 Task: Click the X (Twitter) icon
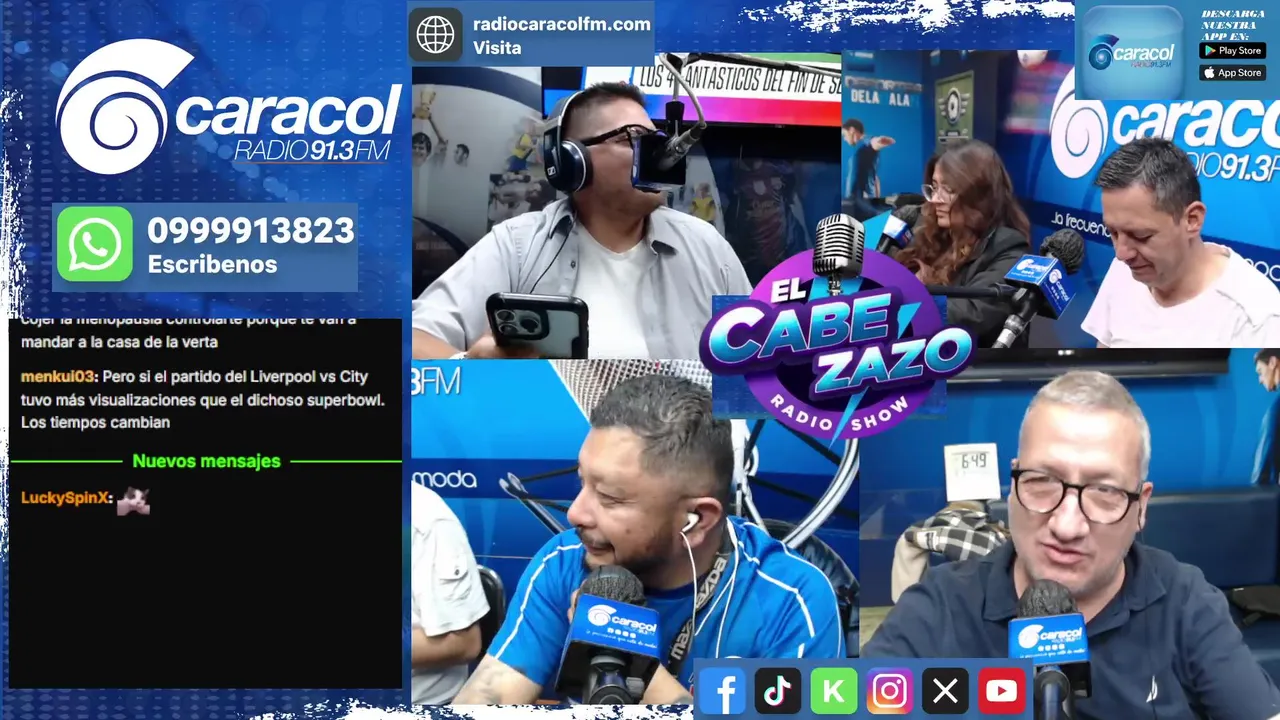point(945,691)
